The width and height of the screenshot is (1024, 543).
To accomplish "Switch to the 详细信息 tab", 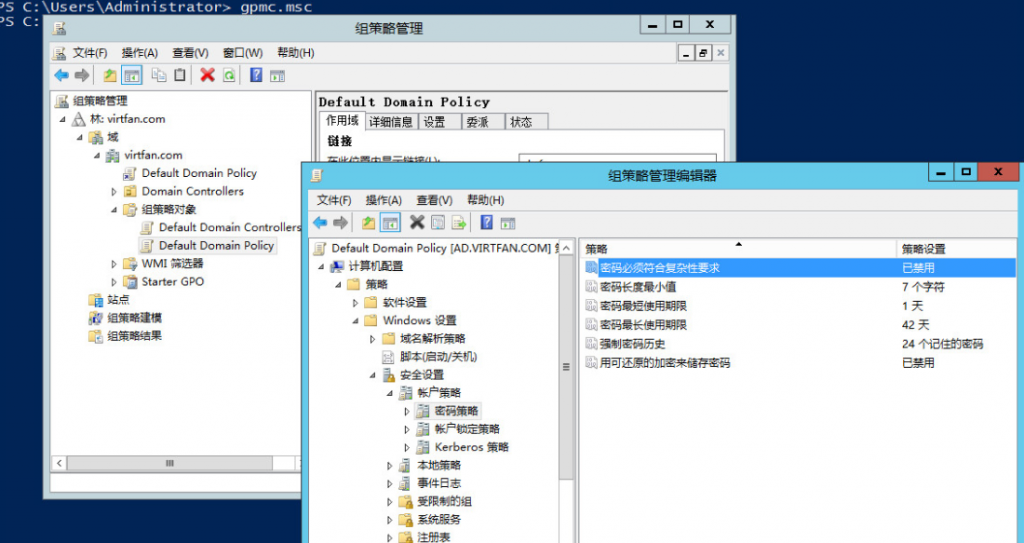I will [391, 122].
